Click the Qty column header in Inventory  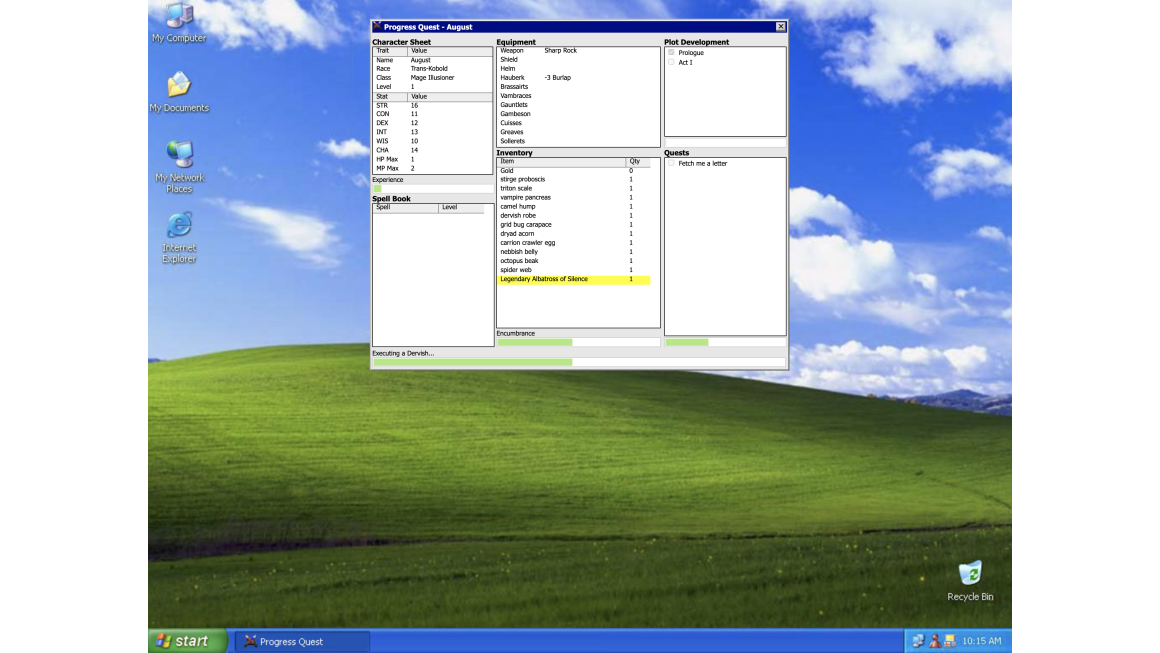pyautogui.click(x=638, y=161)
